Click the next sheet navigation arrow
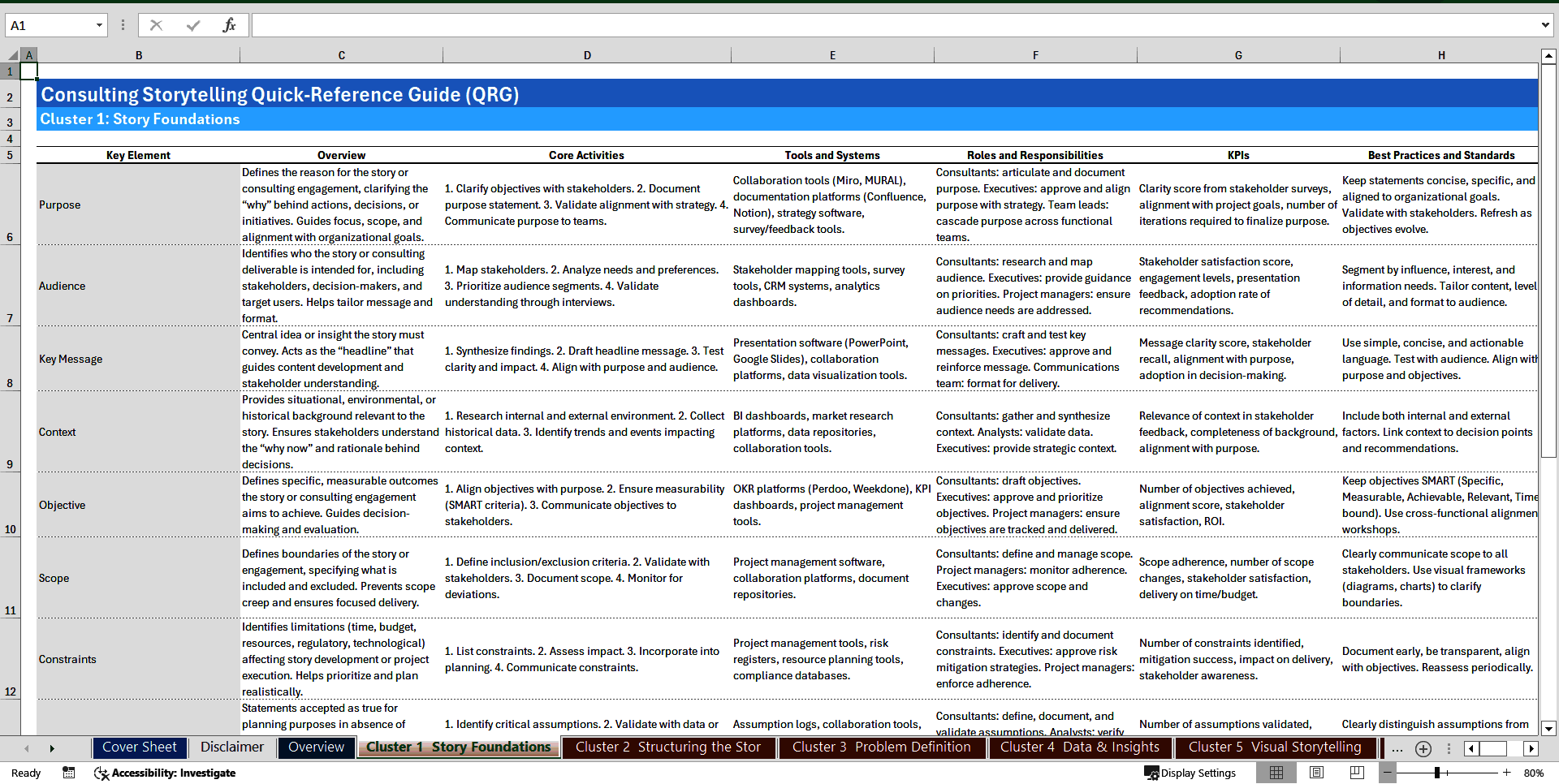1559x784 pixels. (51, 748)
